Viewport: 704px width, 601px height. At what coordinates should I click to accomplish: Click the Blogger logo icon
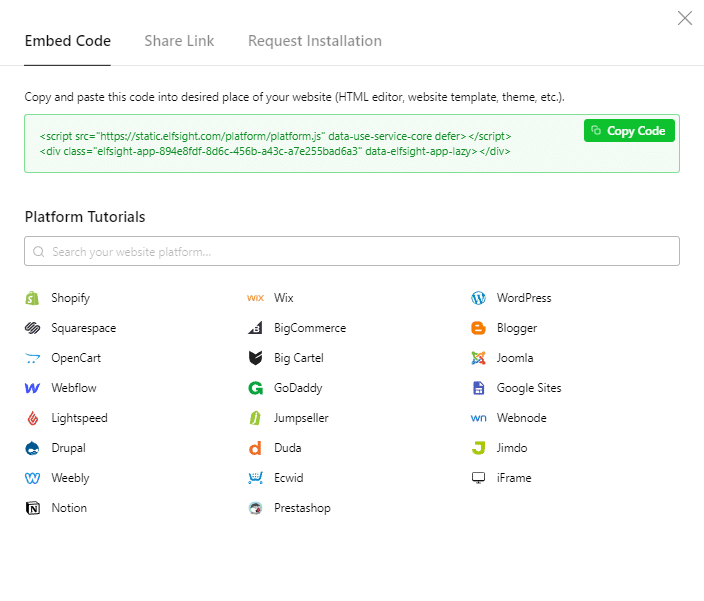[x=479, y=328]
